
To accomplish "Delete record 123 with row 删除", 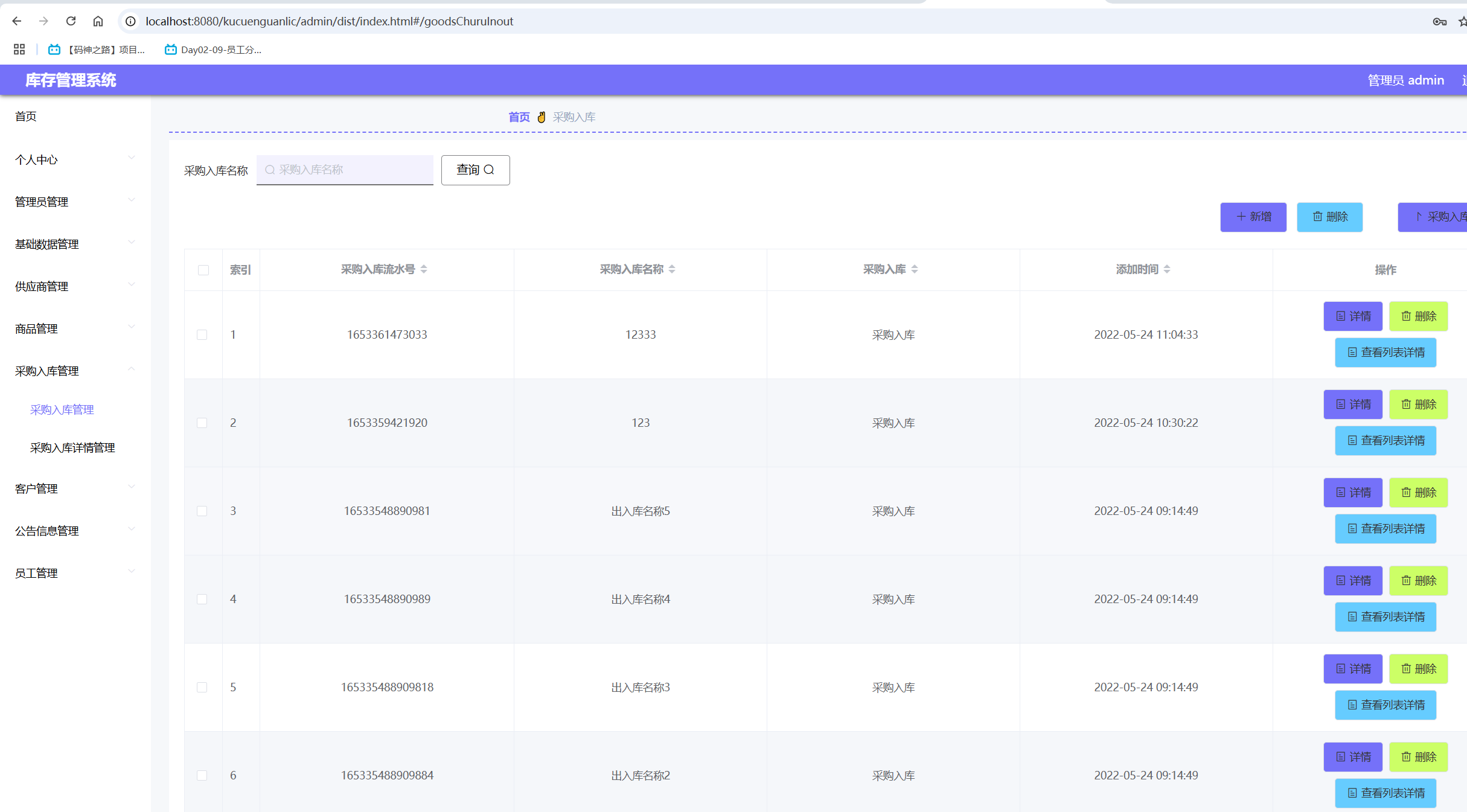I will 1418,404.
